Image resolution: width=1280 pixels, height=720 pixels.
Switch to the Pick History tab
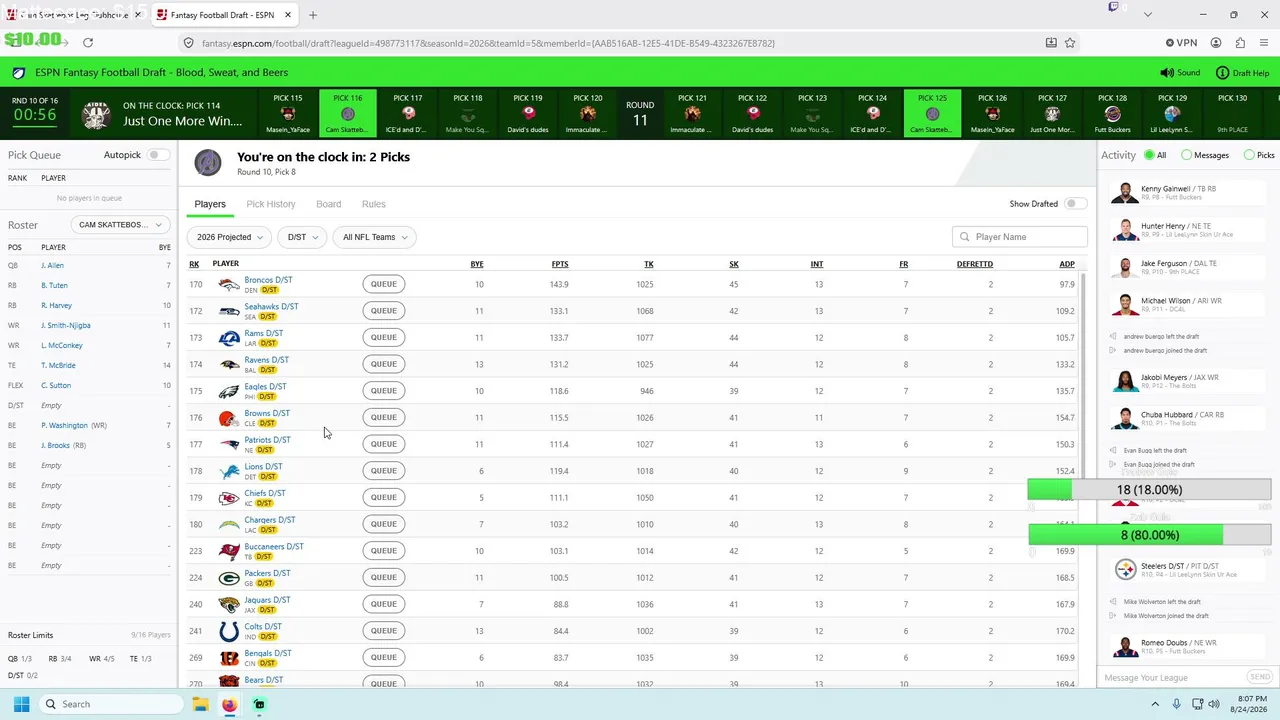[271, 204]
